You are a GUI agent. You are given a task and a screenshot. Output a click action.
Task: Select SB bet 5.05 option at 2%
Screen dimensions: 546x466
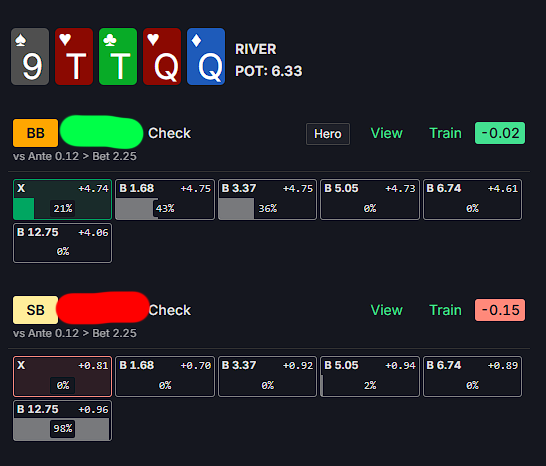(370, 376)
